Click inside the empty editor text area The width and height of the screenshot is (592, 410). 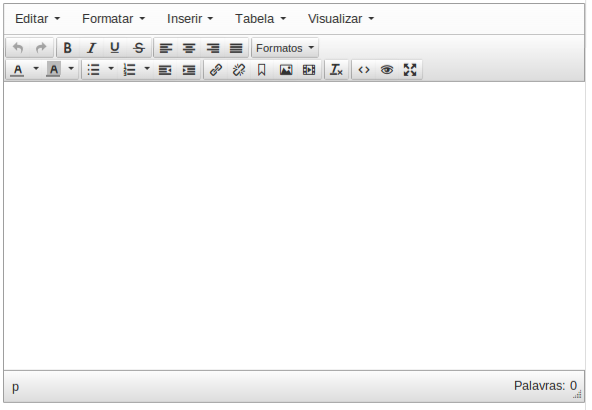(294, 226)
